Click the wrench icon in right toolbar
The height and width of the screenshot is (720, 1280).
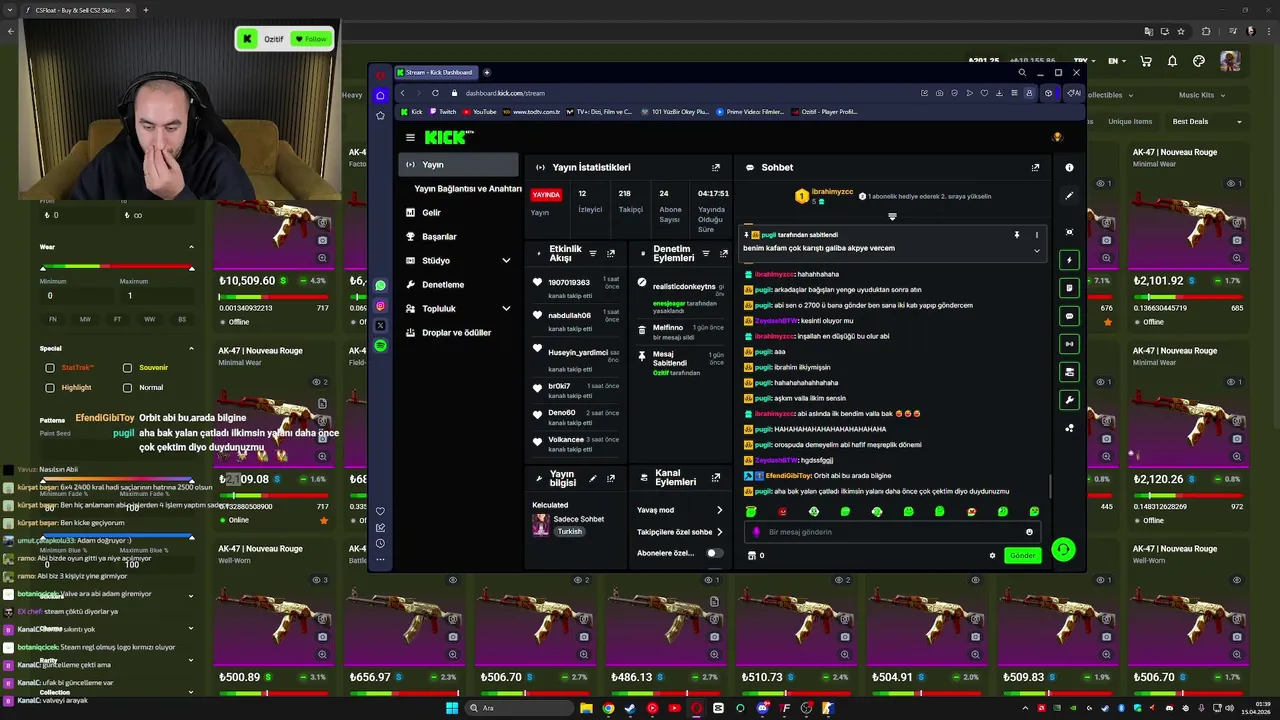(1069, 400)
